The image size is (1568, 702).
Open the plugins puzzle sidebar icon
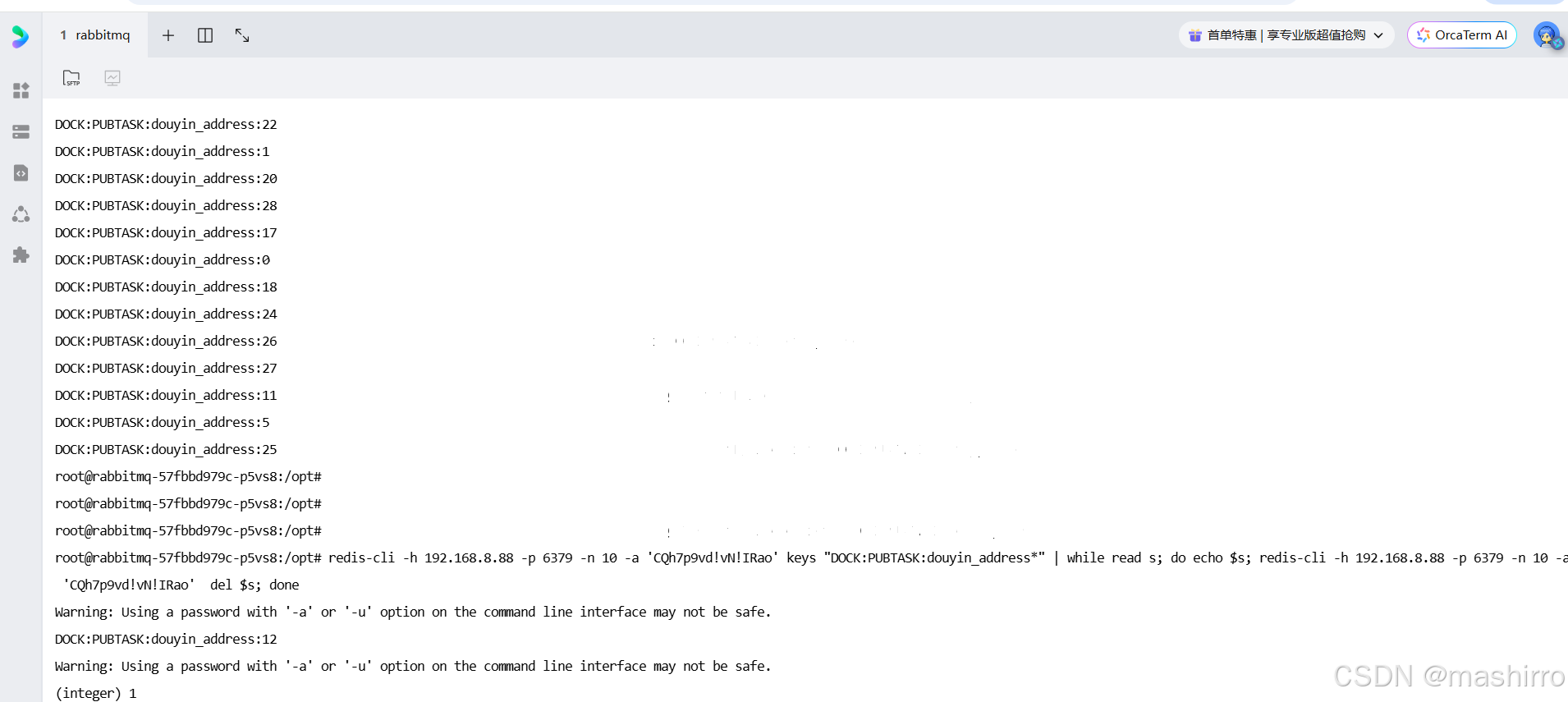pyautogui.click(x=21, y=255)
